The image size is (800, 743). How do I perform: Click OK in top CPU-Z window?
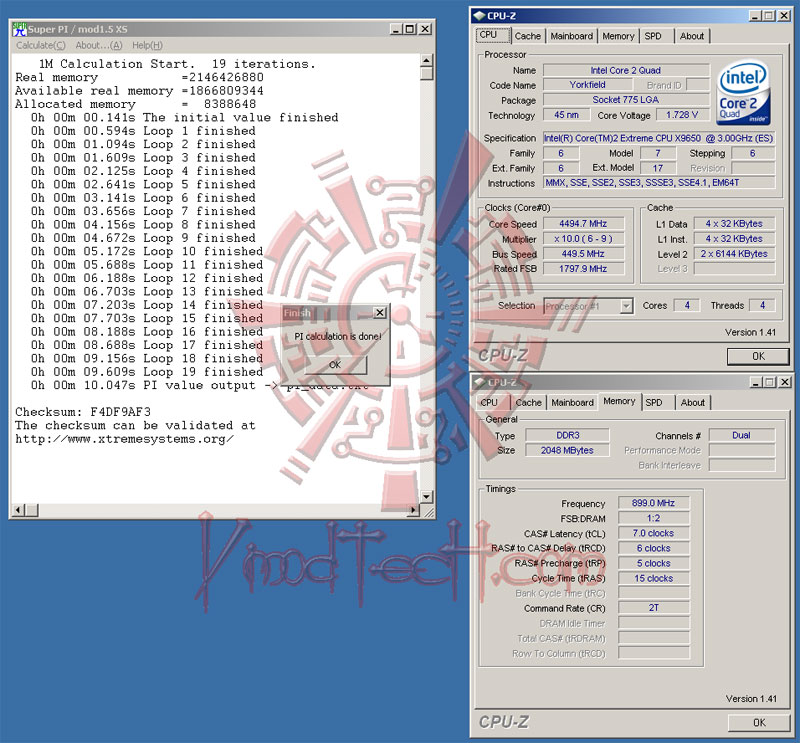click(x=758, y=356)
